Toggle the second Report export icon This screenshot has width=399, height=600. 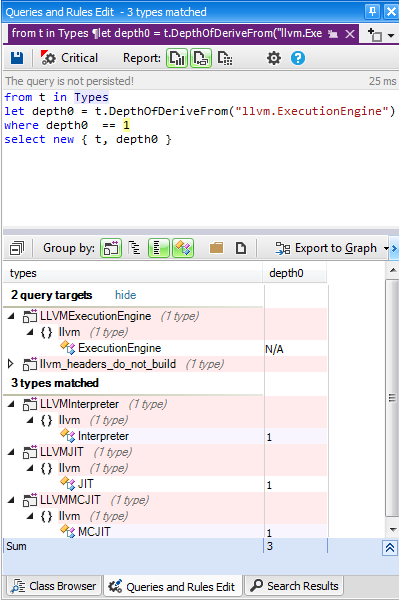(x=201, y=58)
